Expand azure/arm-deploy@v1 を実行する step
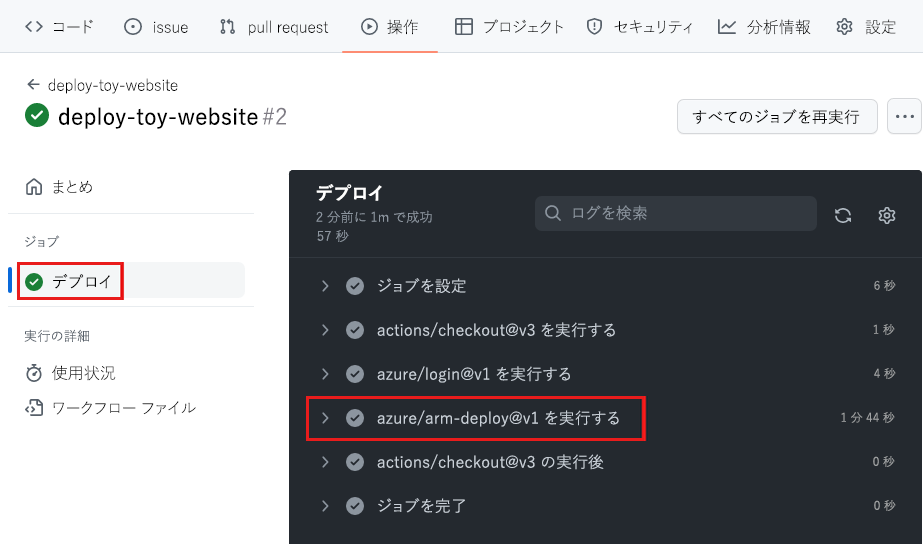Viewport: 923px width, 544px height. tap(325, 417)
